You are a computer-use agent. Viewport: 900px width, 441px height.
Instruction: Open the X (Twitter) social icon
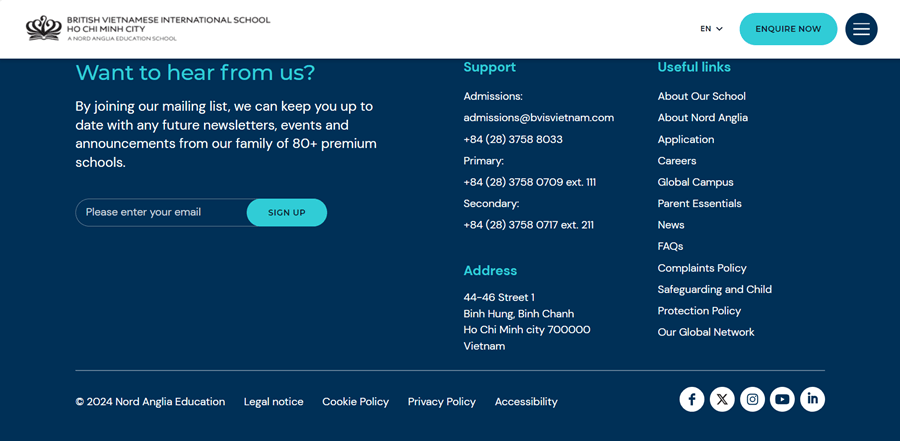coord(722,399)
